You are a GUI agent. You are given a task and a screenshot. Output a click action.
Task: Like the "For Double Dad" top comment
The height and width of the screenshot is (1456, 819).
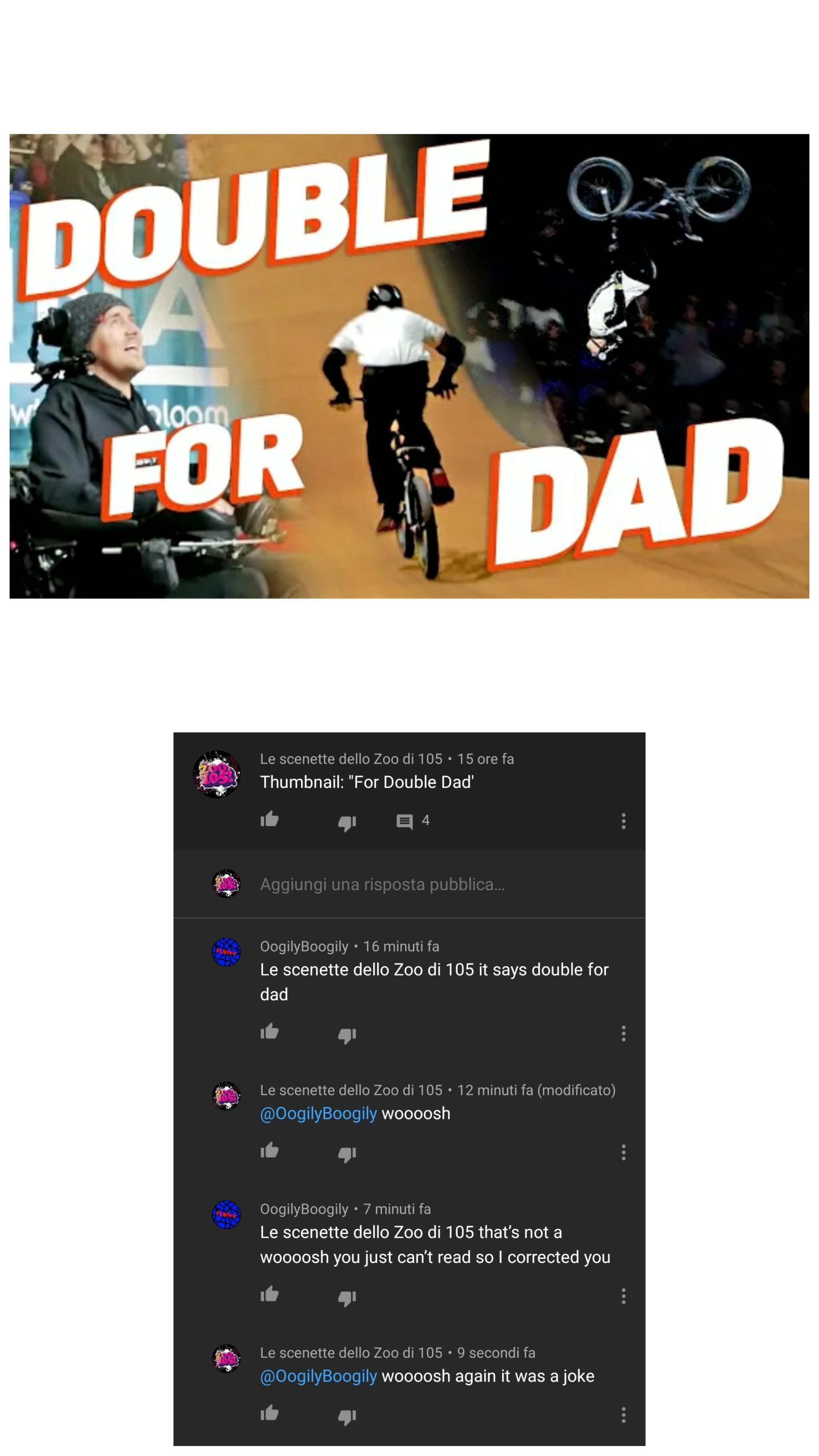269,819
